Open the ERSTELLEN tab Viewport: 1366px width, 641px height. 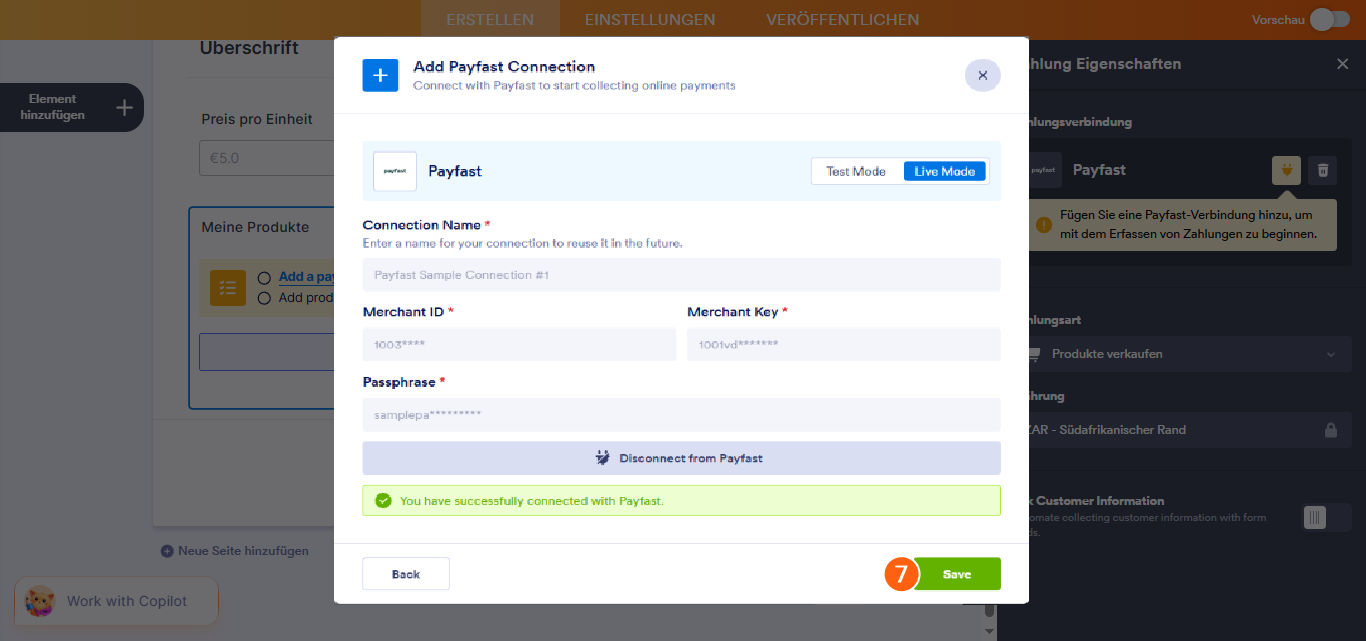[x=490, y=19]
